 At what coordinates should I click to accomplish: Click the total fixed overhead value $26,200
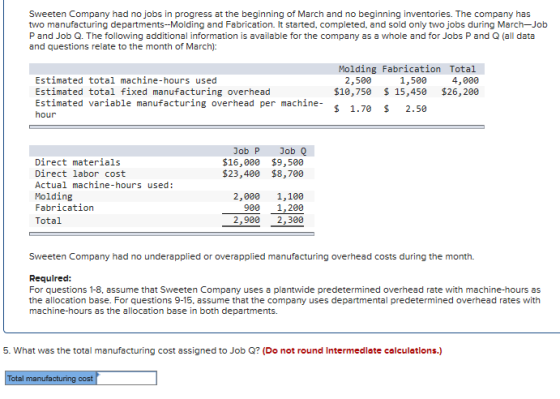coord(460,92)
